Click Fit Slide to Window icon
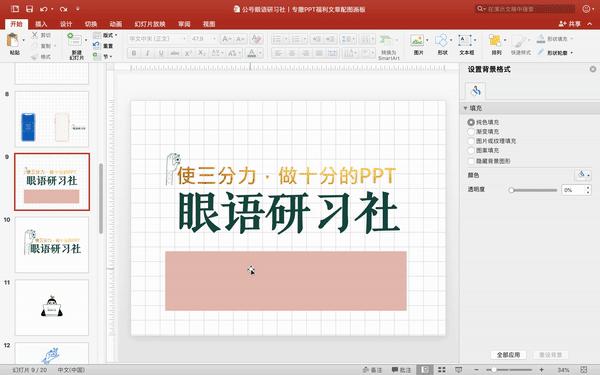The image size is (600, 375). 584,370
